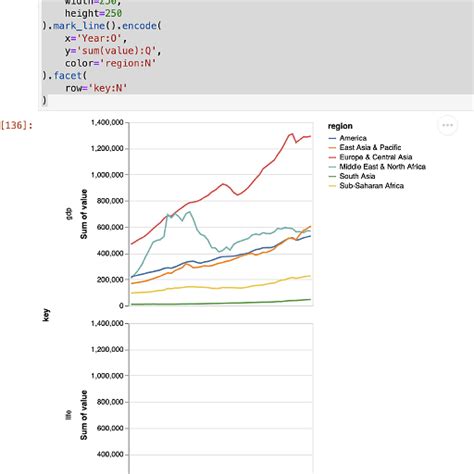
Task: Click the Sub-Saharan Africa legend swatch
Action: [332, 186]
